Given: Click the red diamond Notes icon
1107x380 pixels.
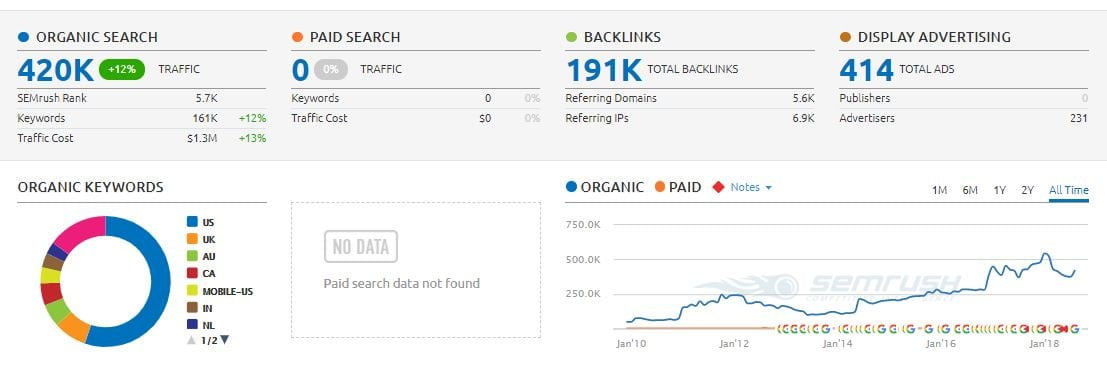Looking at the screenshot, I should [719, 187].
